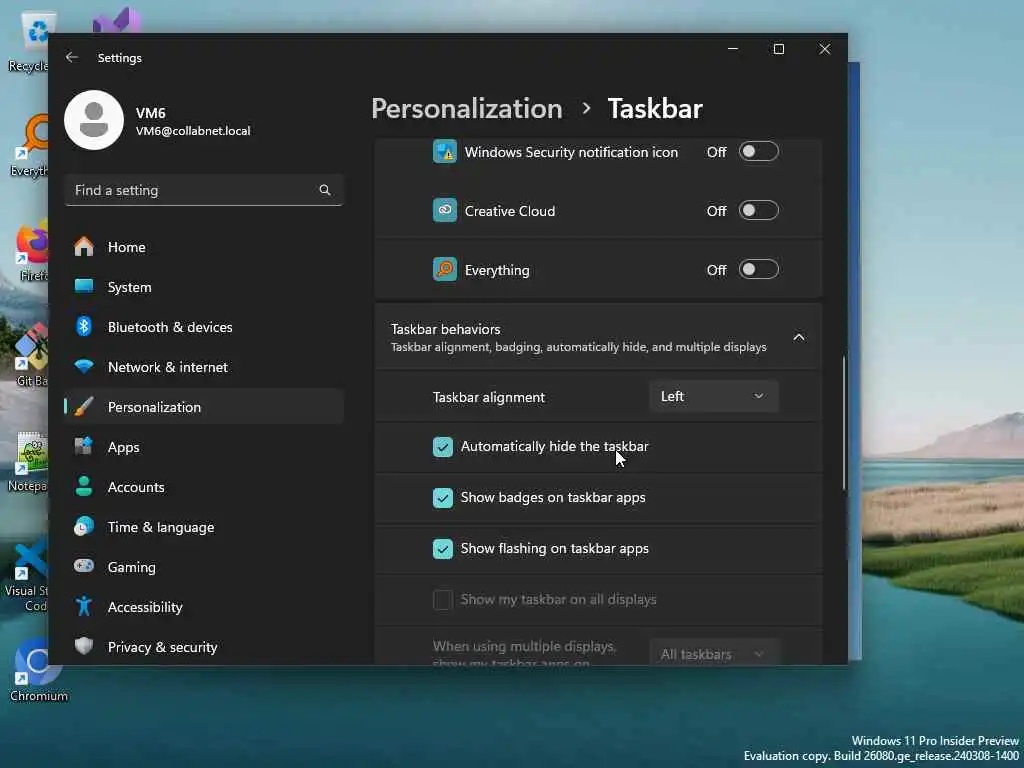The height and width of the screenshot is (768, 1024).
Task: Click the Taskbar alignment label text
Action: pyautogui.click(x=488, y=397)
